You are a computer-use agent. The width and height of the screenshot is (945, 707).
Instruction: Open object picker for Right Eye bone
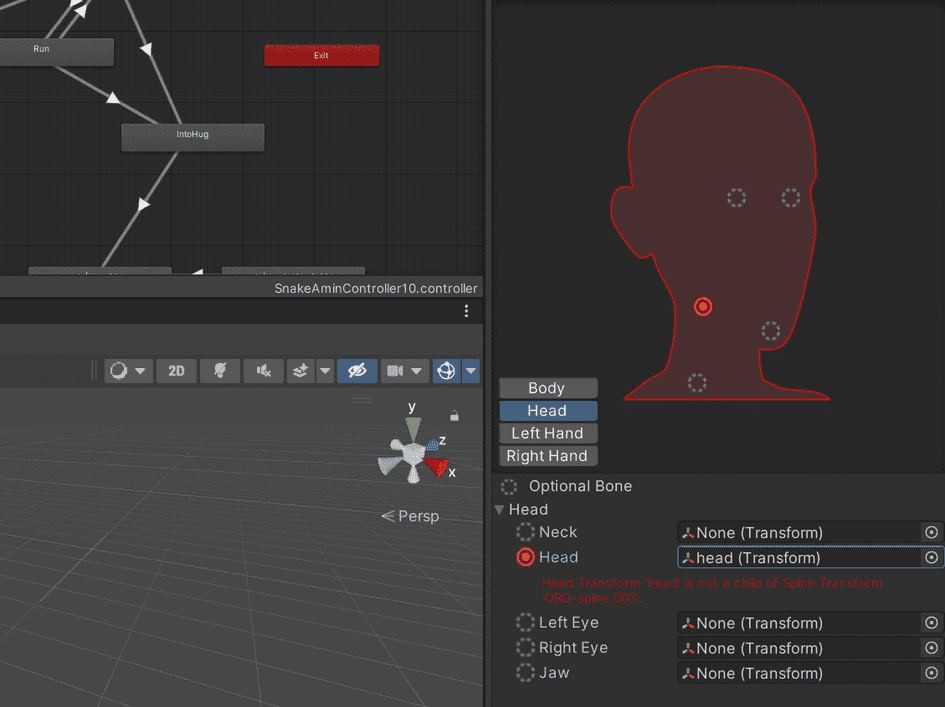pyautogui.click(x=932, y=648)
